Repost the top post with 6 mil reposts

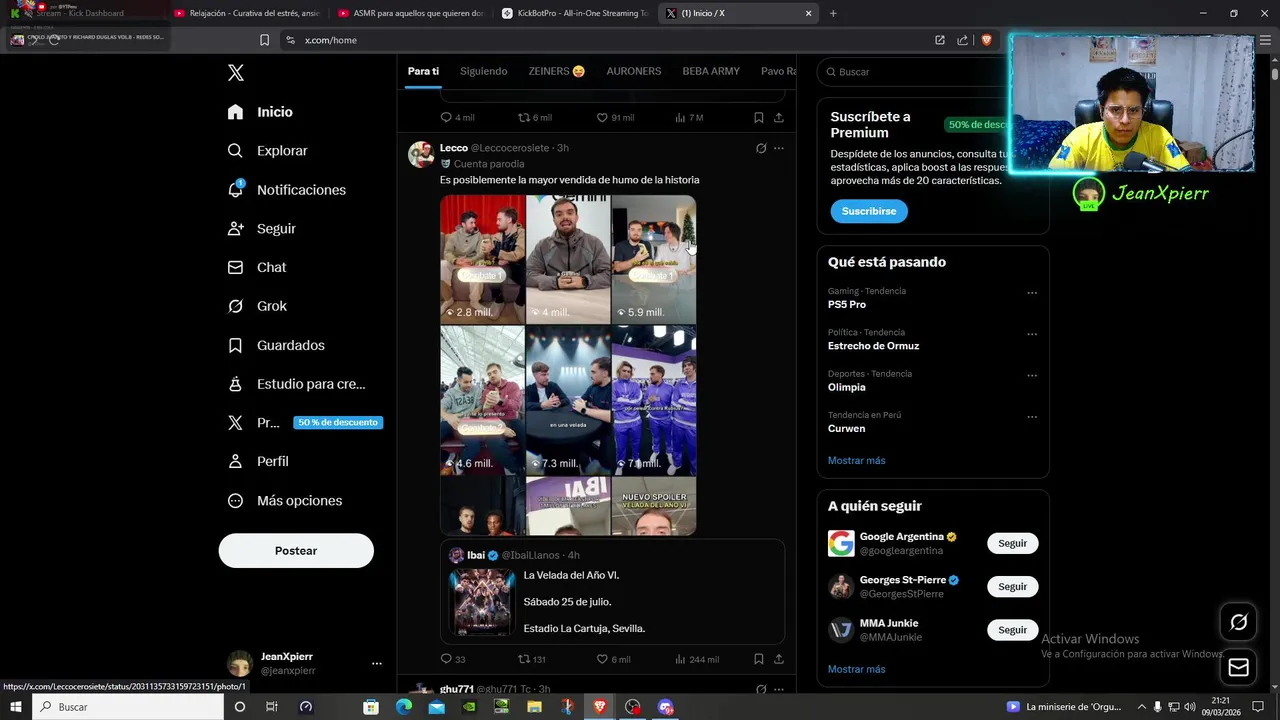coord(534,117)
